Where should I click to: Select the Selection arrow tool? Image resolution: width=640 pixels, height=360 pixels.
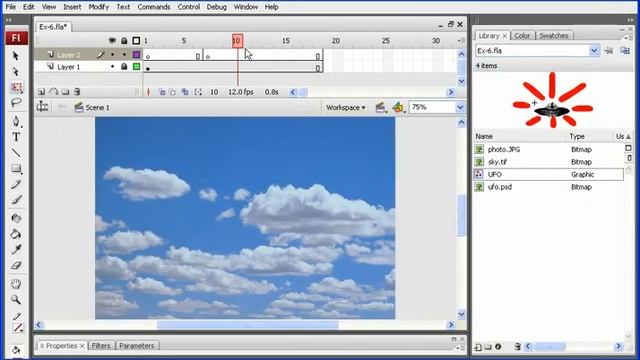point(16,56)
